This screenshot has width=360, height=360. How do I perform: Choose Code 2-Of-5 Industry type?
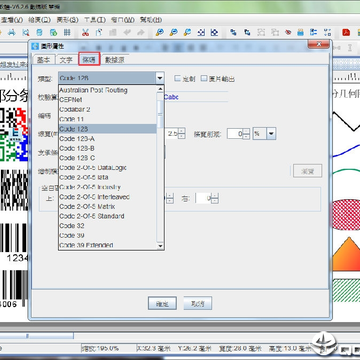(107, 187)
